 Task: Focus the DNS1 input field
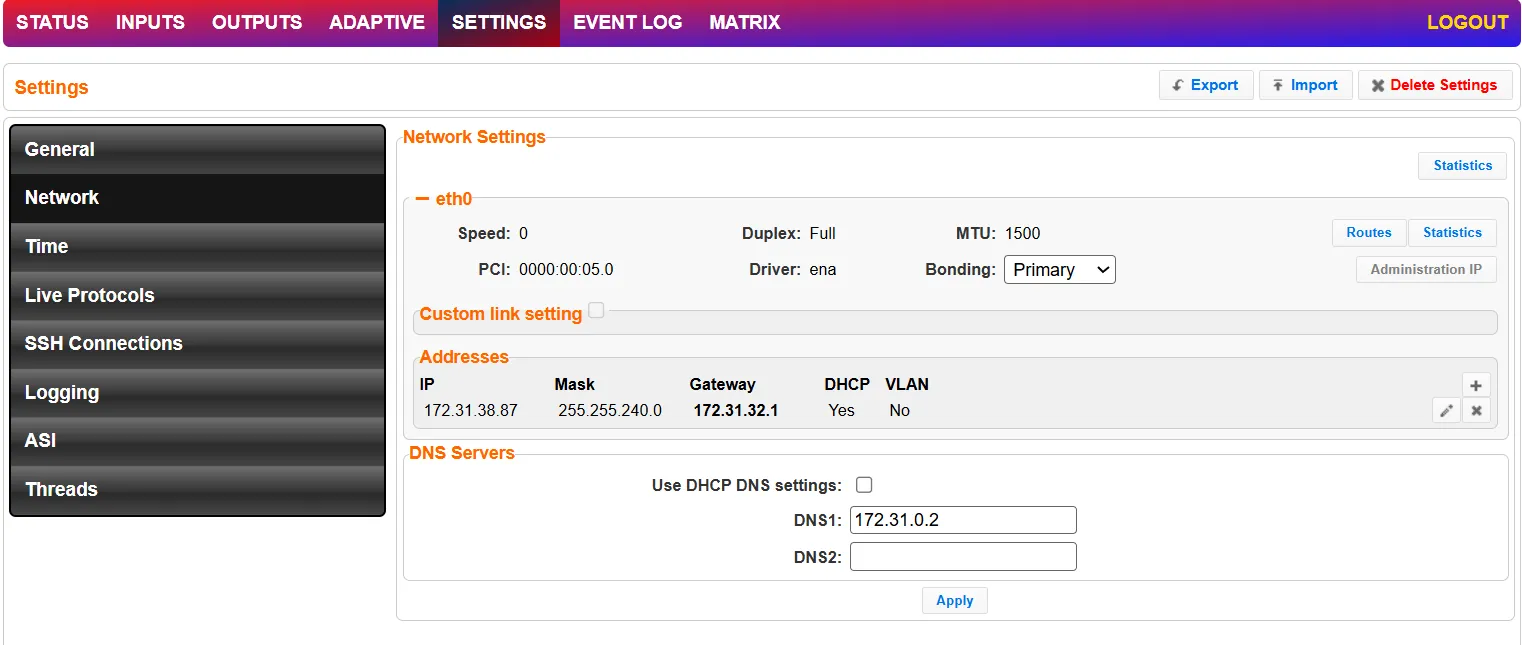point(963,520)
